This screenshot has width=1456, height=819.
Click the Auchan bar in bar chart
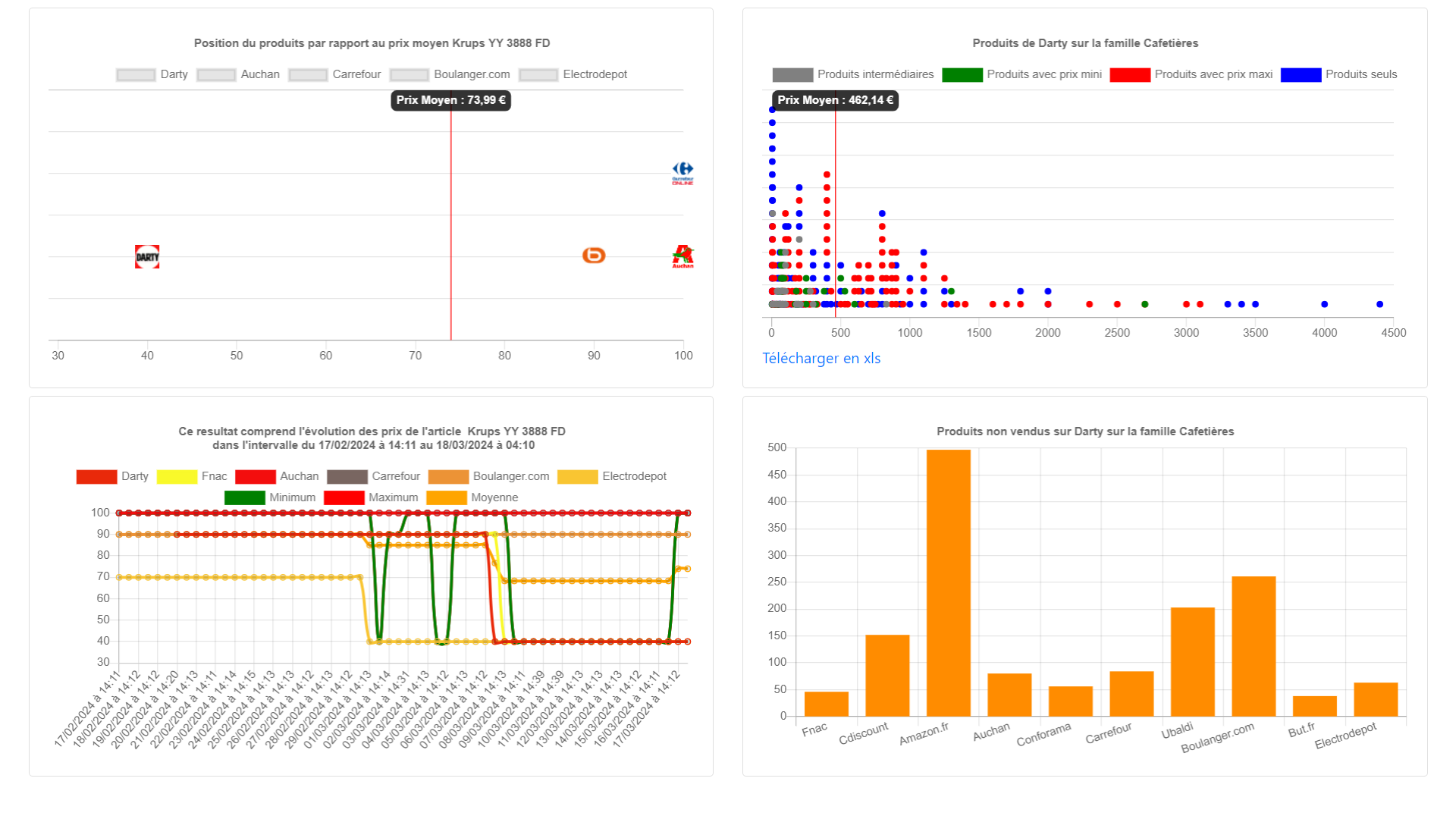[1009, 695]
